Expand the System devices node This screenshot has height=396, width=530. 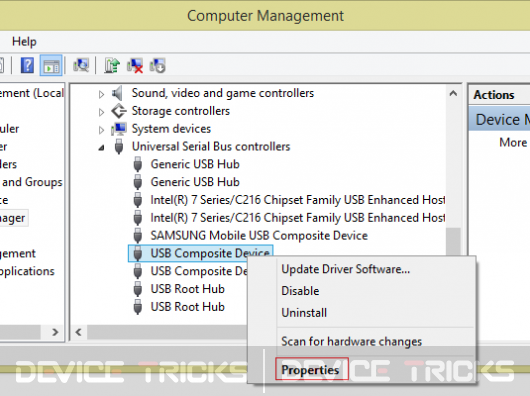[x=101, y=130]
